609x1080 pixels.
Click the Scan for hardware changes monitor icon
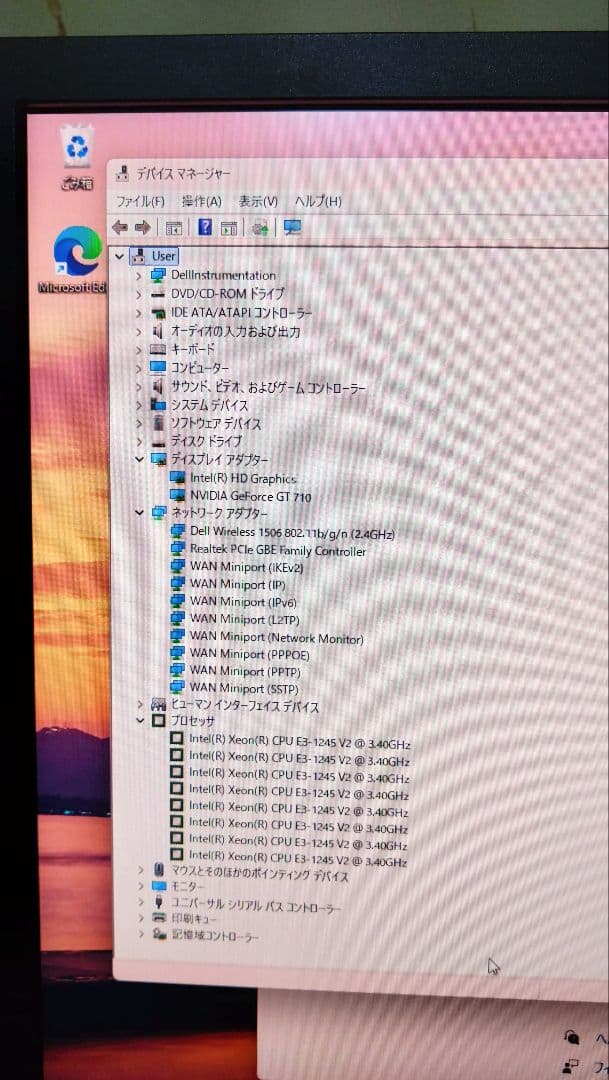tap(293, 228)
